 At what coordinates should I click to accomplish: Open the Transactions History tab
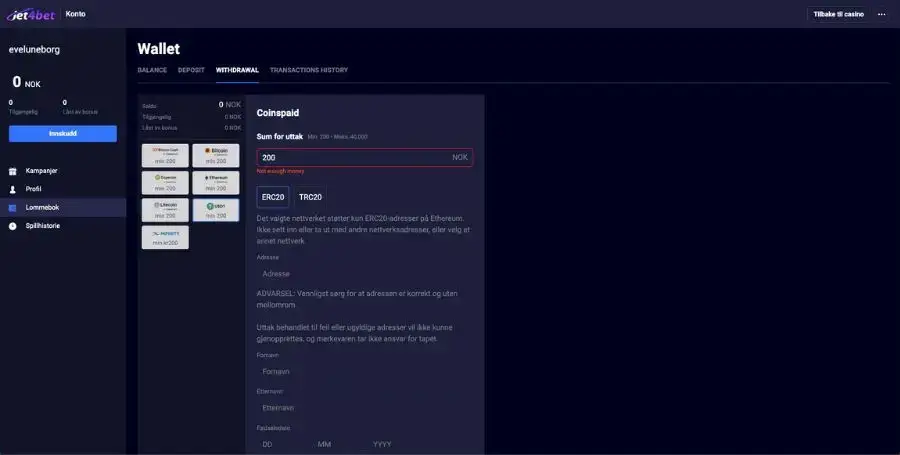click(x=309, y=70)
